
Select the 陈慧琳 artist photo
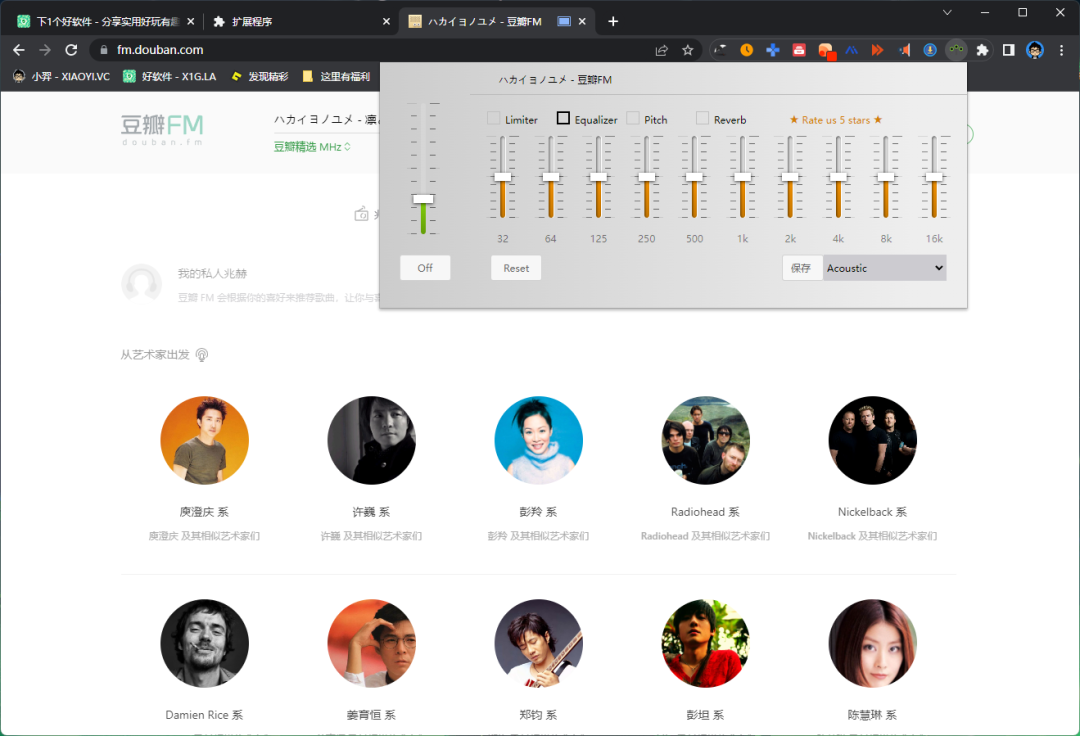pyautogui.click(x=873, y=643)
